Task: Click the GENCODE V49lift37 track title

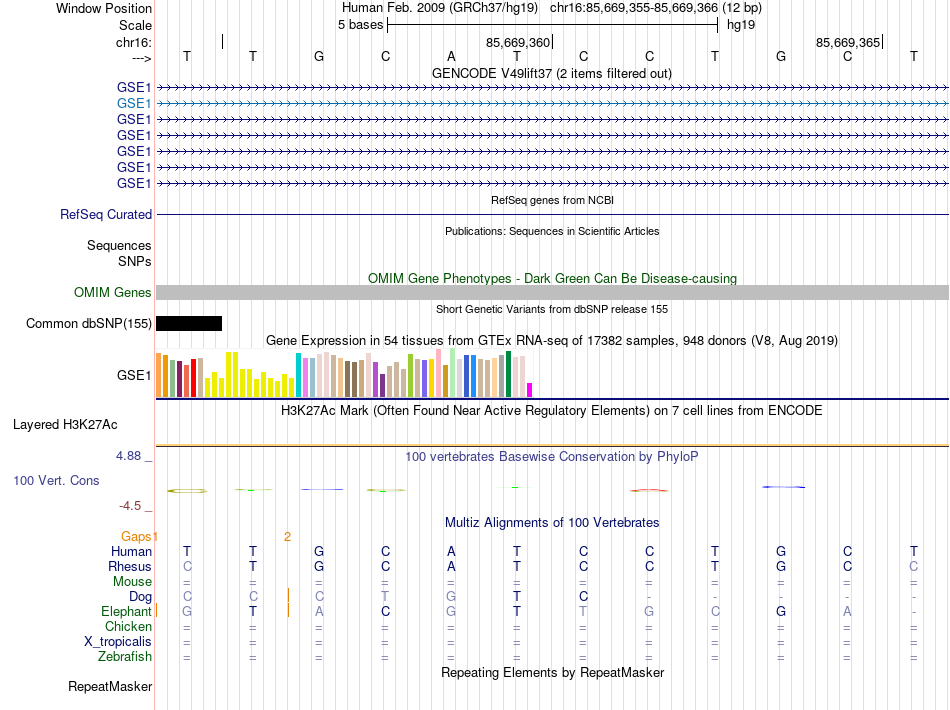Action: pyautogui.click(x=552, y=73)
